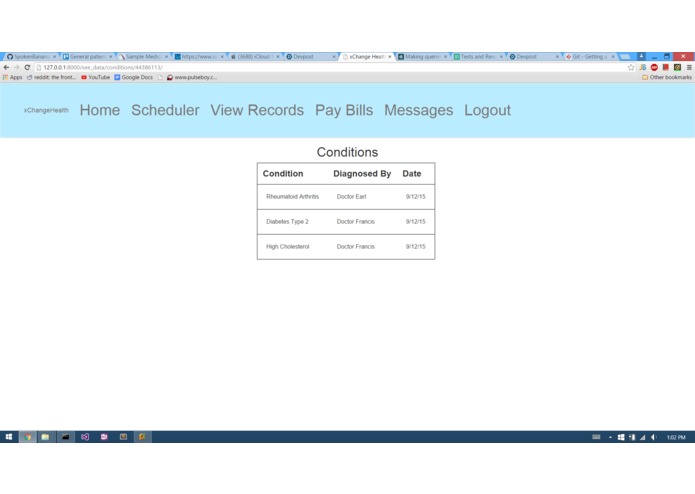Click the Diagnosed By column header

362,174
